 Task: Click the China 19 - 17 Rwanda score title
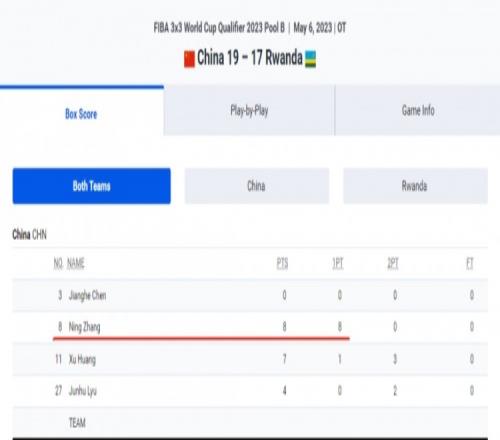(x=250, y=58)
